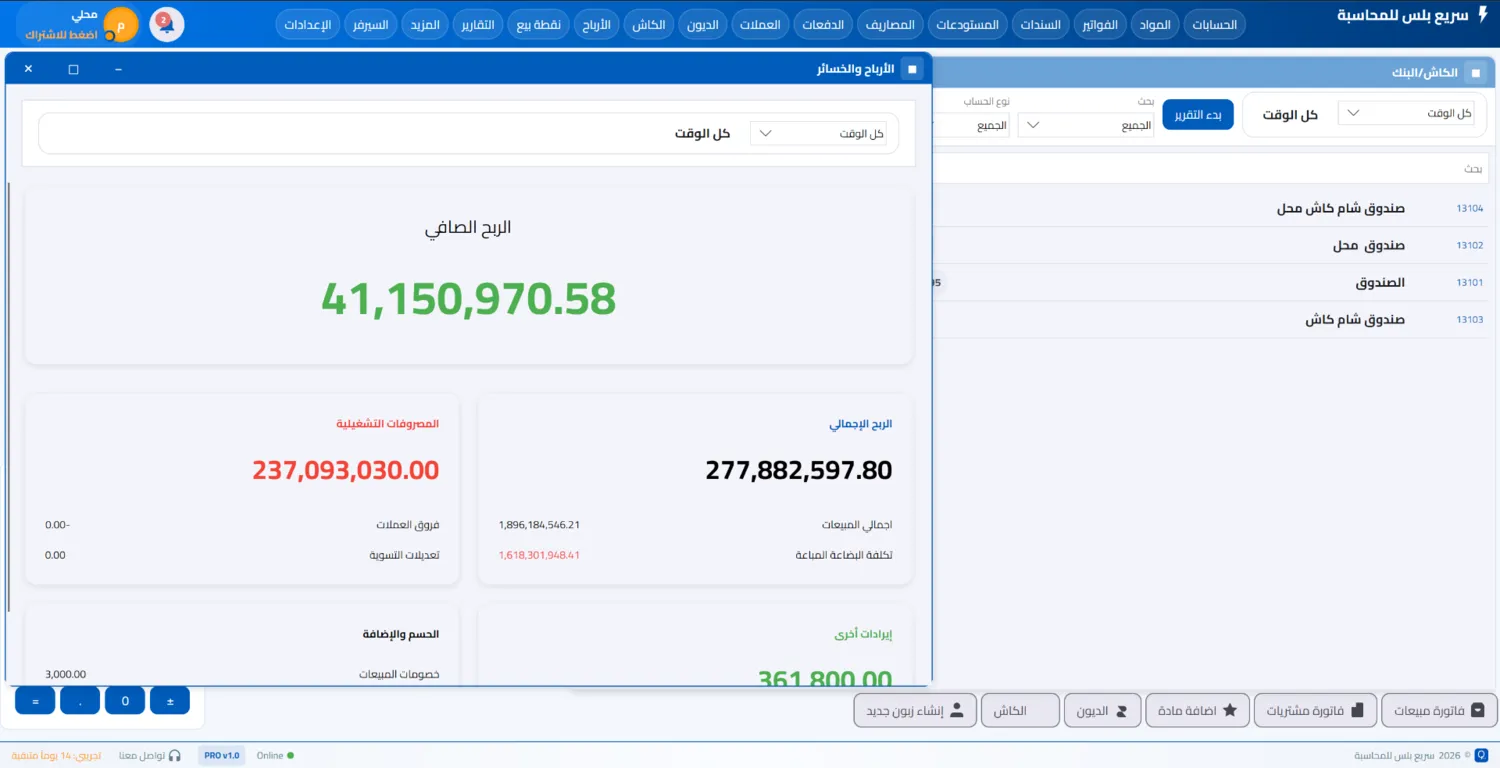Open the الدفعات menu
Viewport: 1500px width, 768px height.
point(823,25)
